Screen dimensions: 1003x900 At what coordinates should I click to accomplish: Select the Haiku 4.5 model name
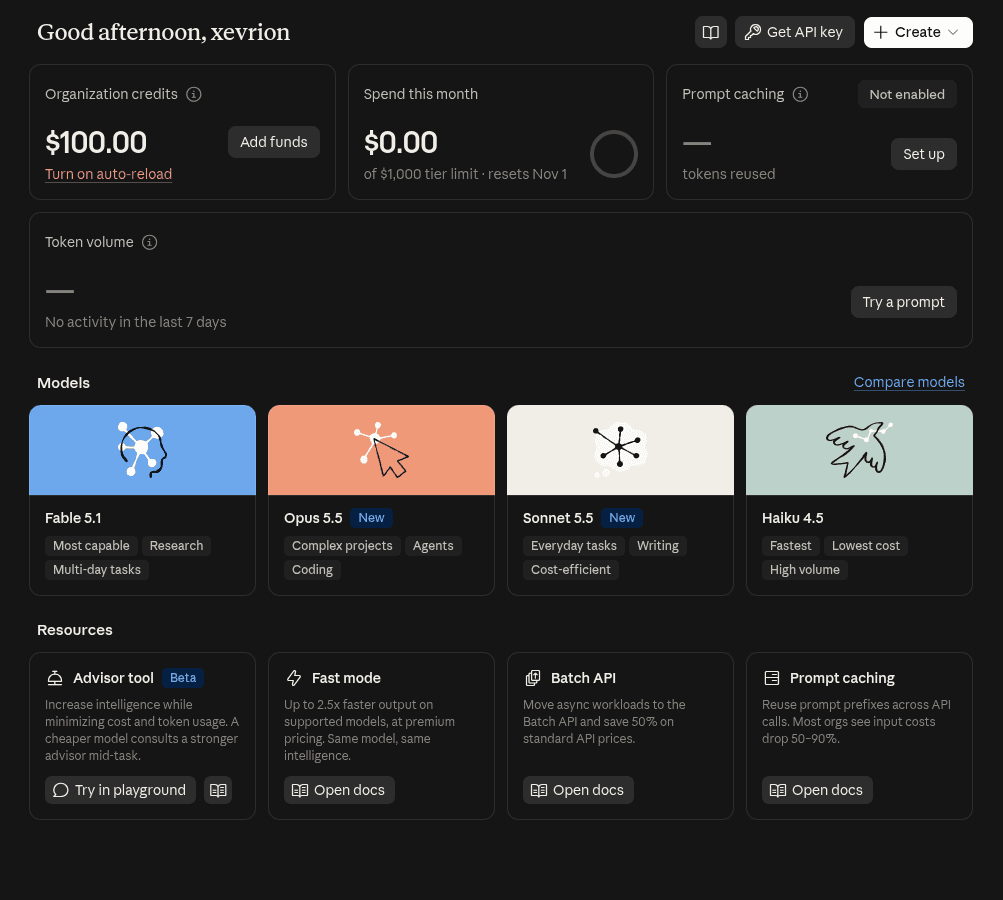point(793,518)
